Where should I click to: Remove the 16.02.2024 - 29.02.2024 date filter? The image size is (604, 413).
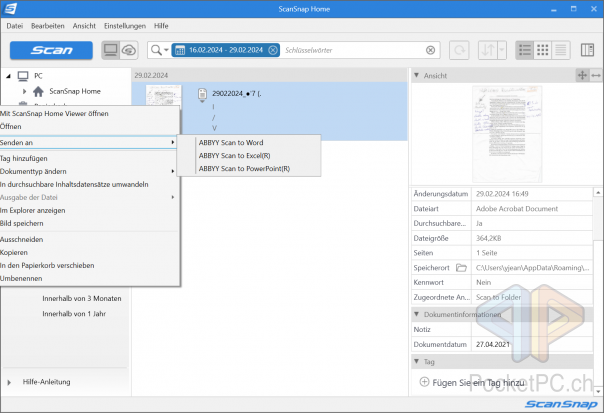(x=273, y=50)
